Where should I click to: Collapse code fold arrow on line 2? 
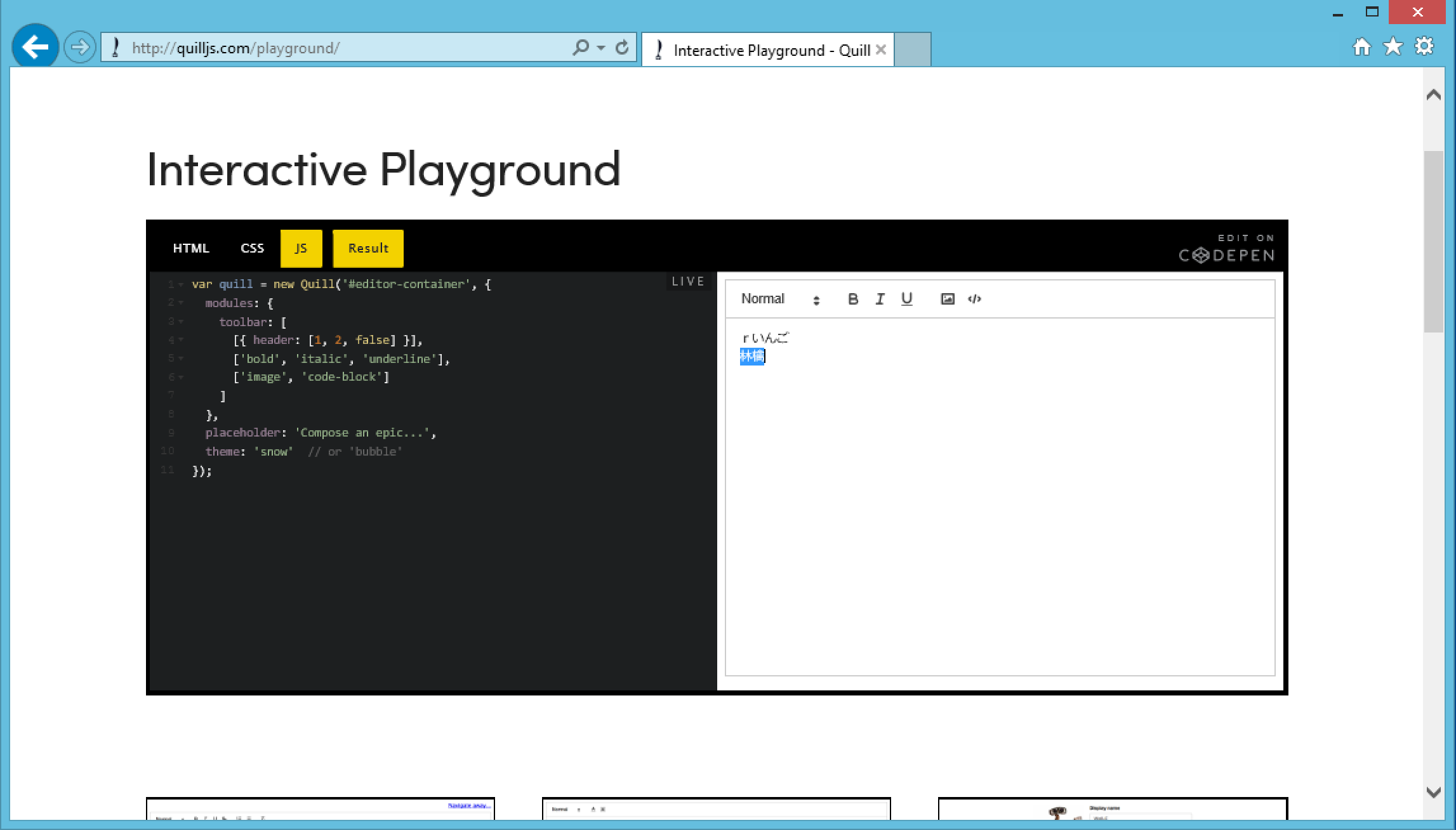click(181, 303)
